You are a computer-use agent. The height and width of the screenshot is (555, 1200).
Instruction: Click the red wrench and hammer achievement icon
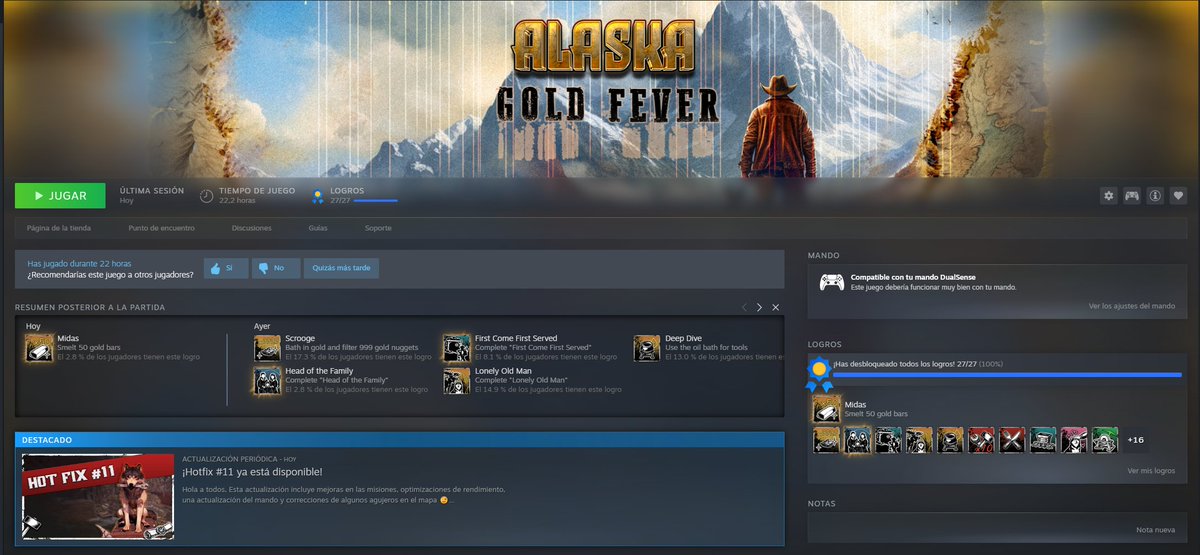pyautogui.click(x=981, y=440)
